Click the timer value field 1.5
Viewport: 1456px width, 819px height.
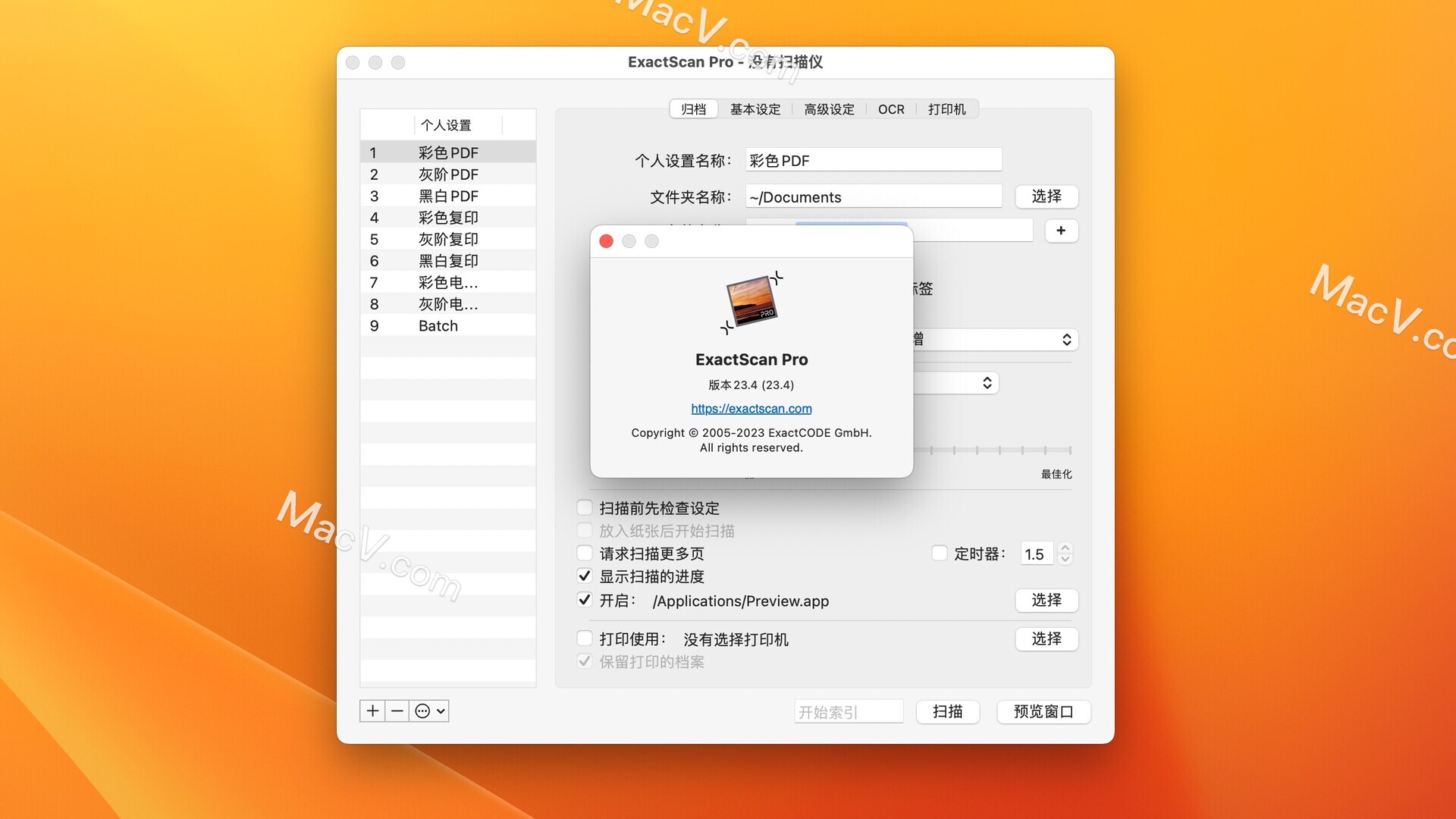1037,554
